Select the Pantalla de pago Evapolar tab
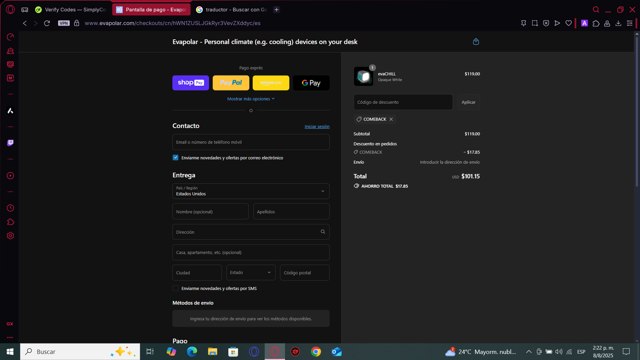 pyautogui.click(x=151, y=9)
